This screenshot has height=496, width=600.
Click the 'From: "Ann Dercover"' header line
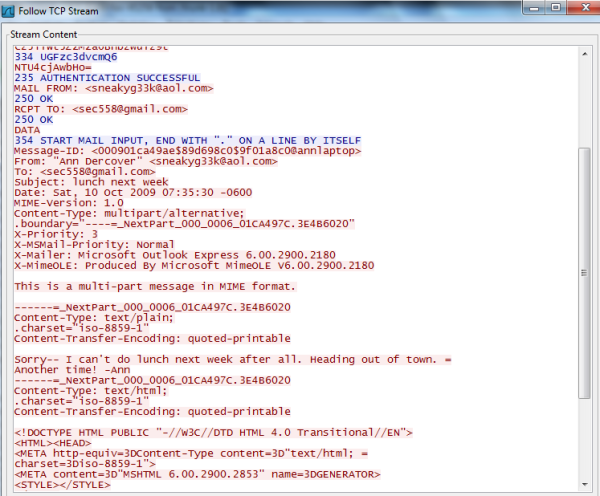coord(146,162)
